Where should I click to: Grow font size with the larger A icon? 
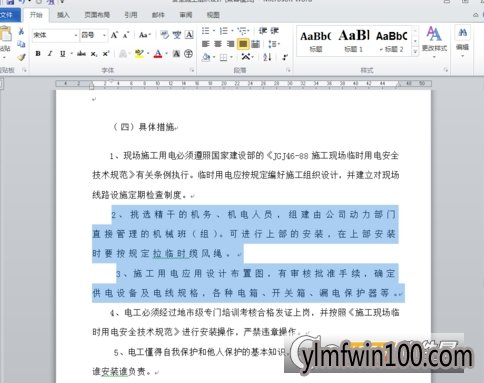[x=114, y=35]
